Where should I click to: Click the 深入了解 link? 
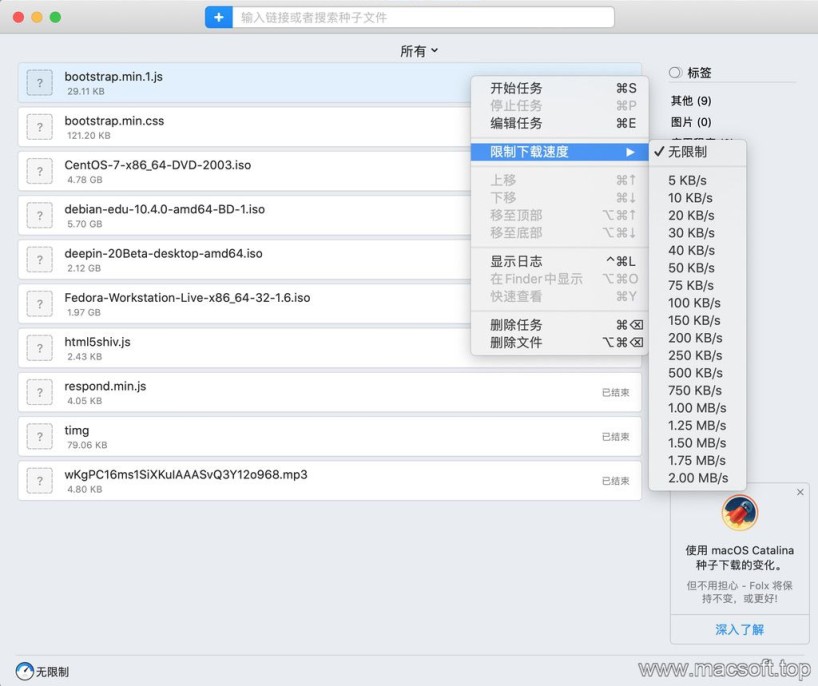(739, 630)
